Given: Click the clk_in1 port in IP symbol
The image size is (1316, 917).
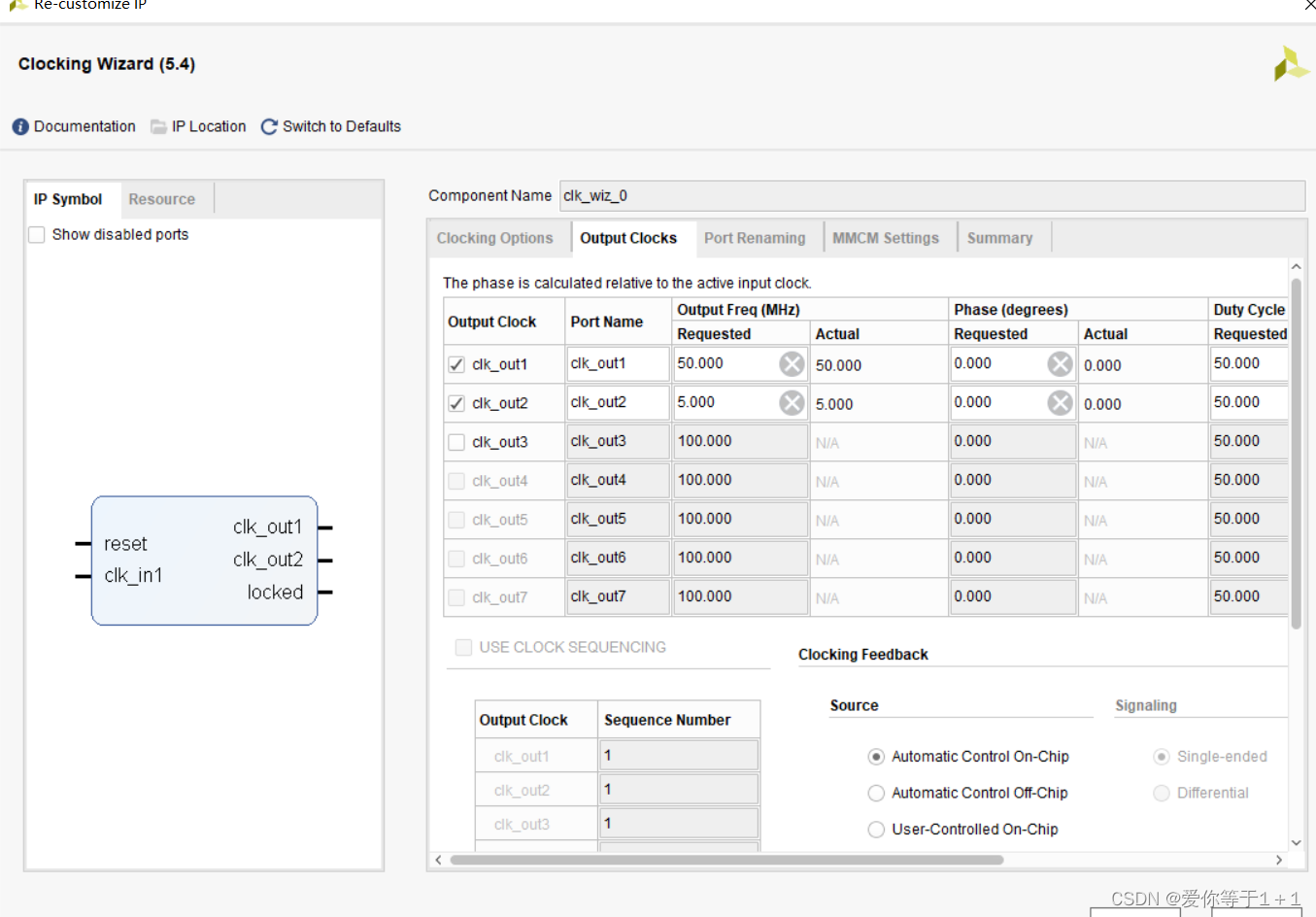Looking at the screenshot, I should pos(133,576).
